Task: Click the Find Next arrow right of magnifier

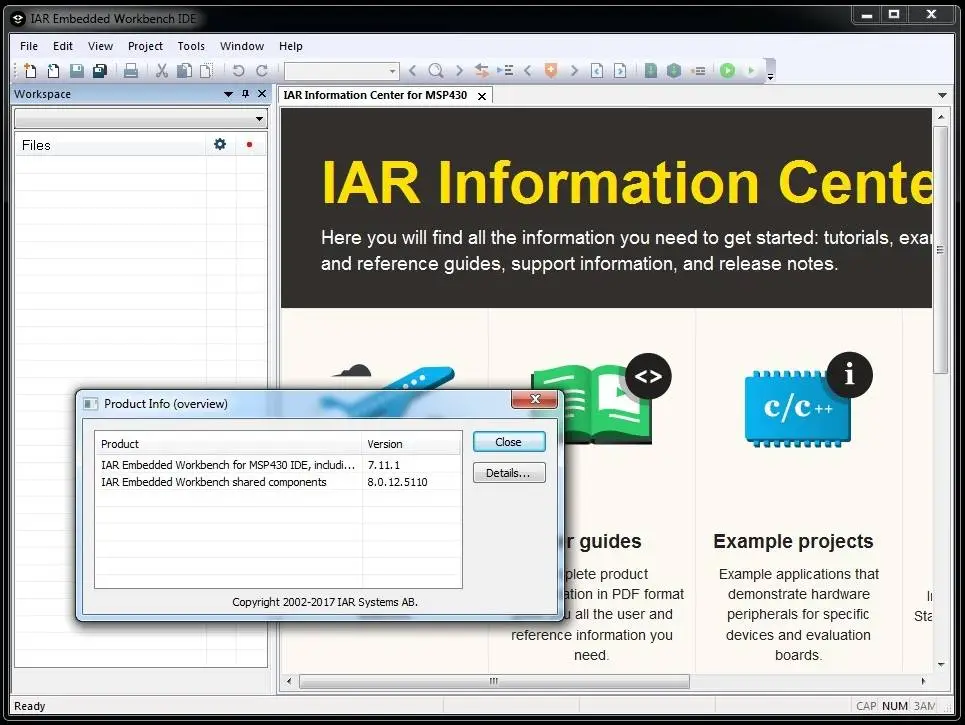Action: click(459, 71)
